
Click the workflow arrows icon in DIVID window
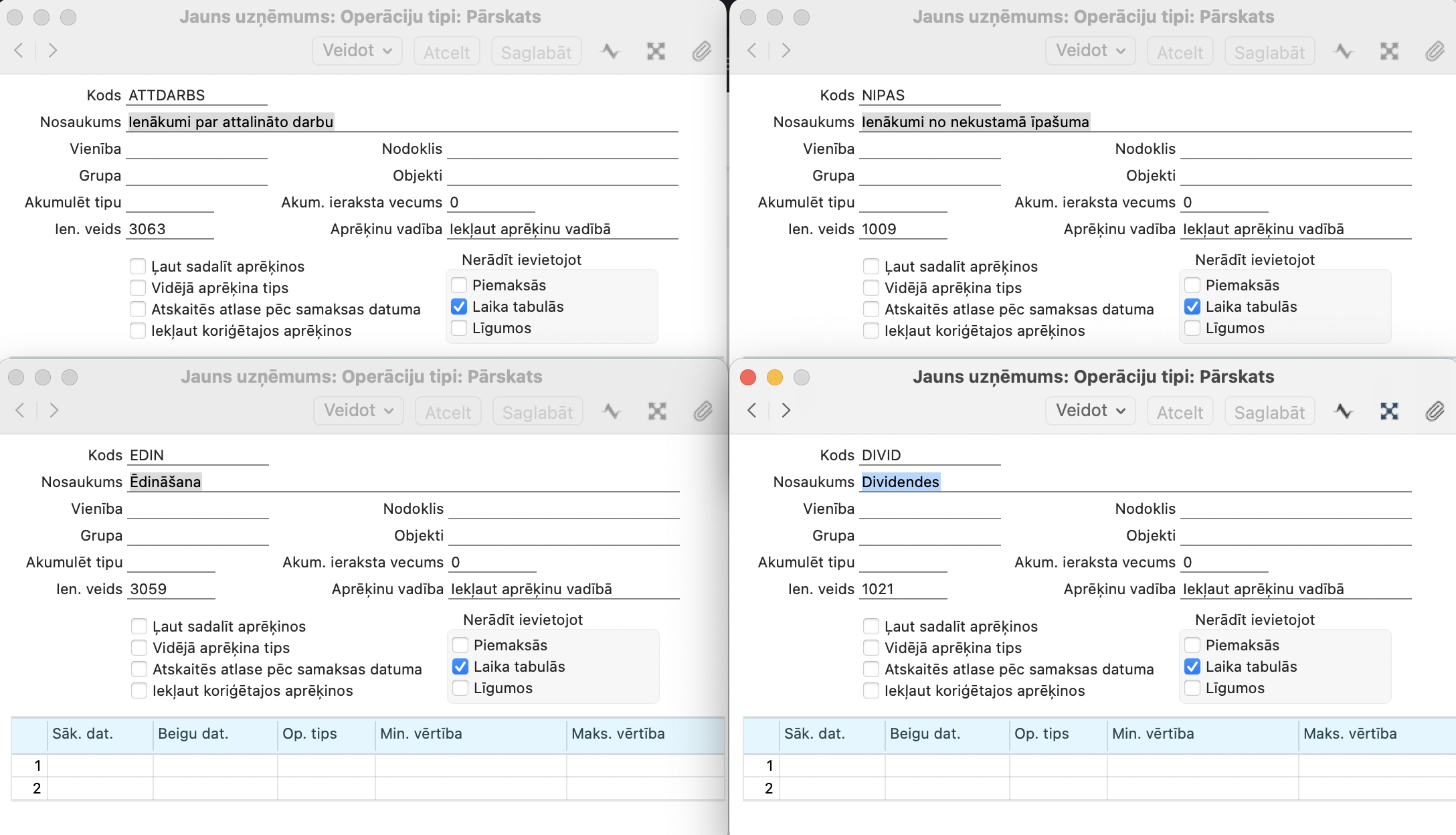tap(1389, 411)
